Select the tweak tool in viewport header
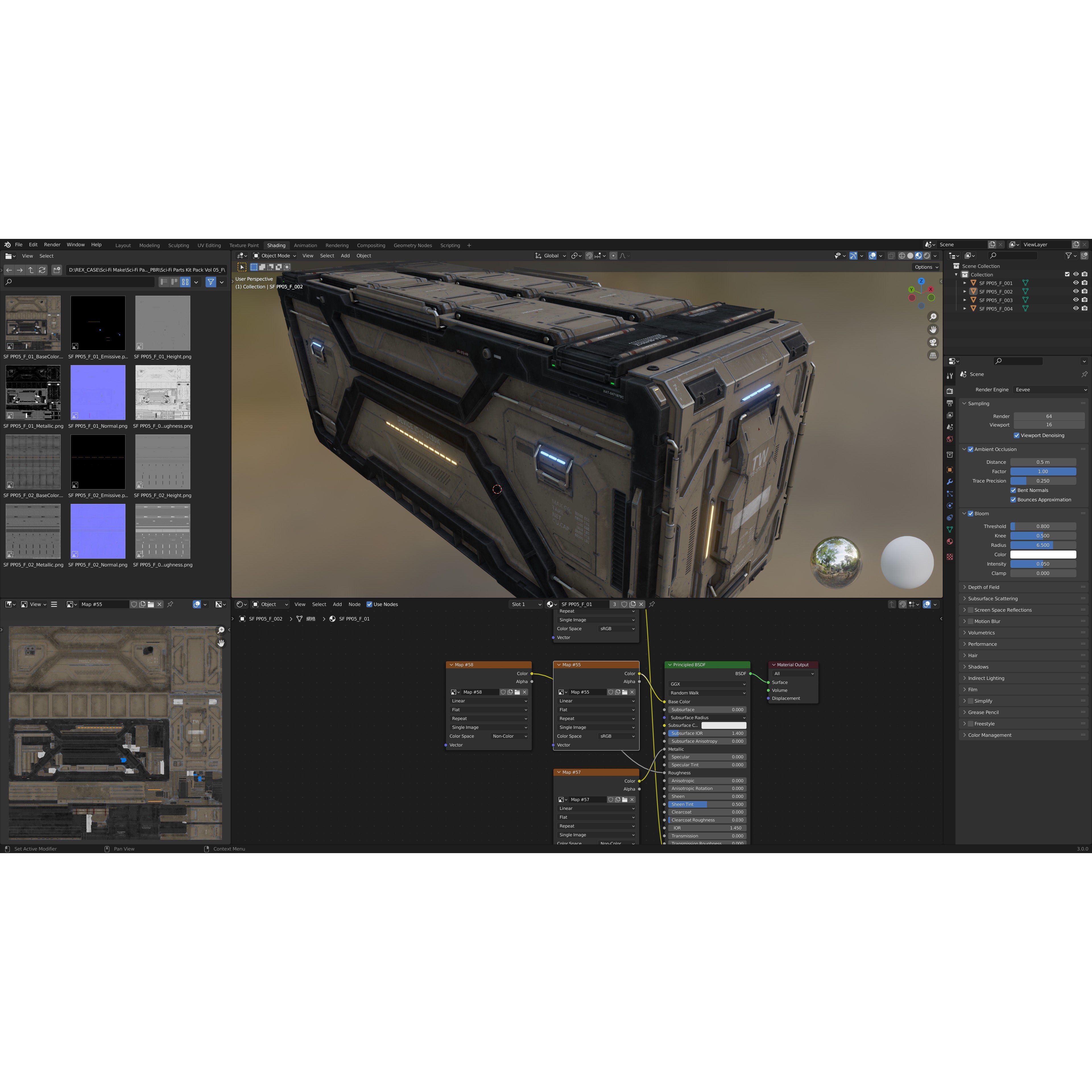This screenshot has width=1092, height=1092. (242, 267)
